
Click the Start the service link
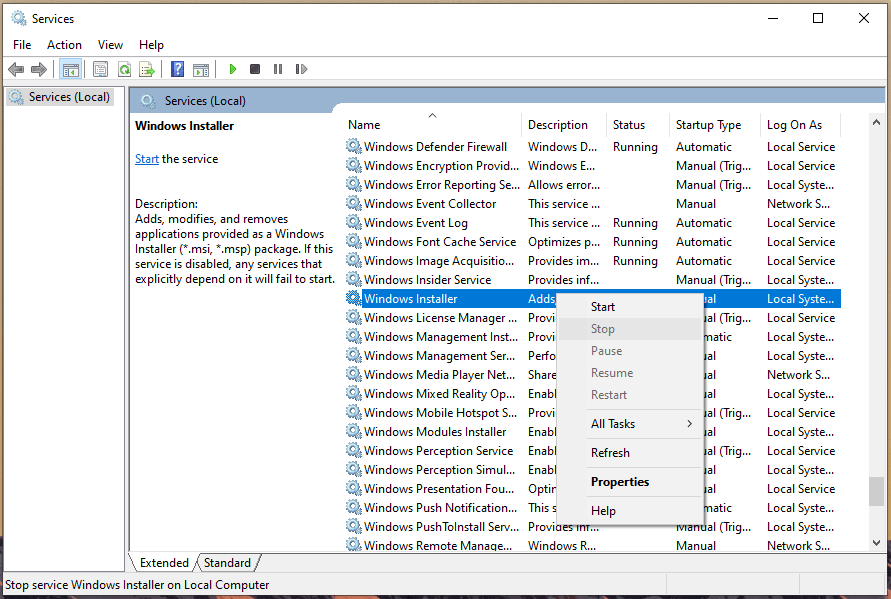(x=147, y=159)
